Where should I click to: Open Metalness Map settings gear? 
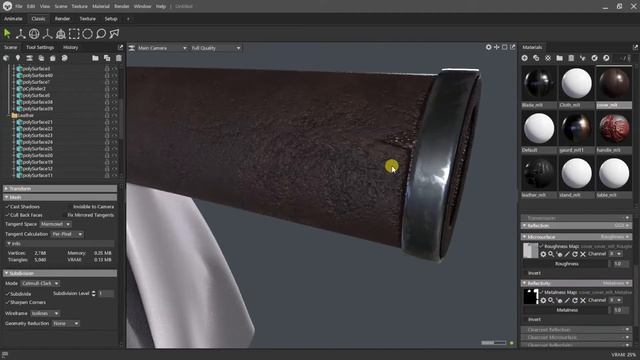543,300
